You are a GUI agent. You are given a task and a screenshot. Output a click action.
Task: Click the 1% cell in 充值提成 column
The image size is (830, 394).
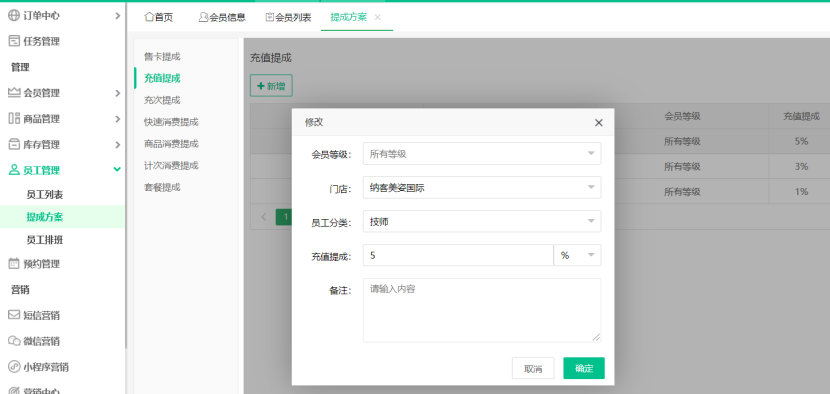coord(801,192)
